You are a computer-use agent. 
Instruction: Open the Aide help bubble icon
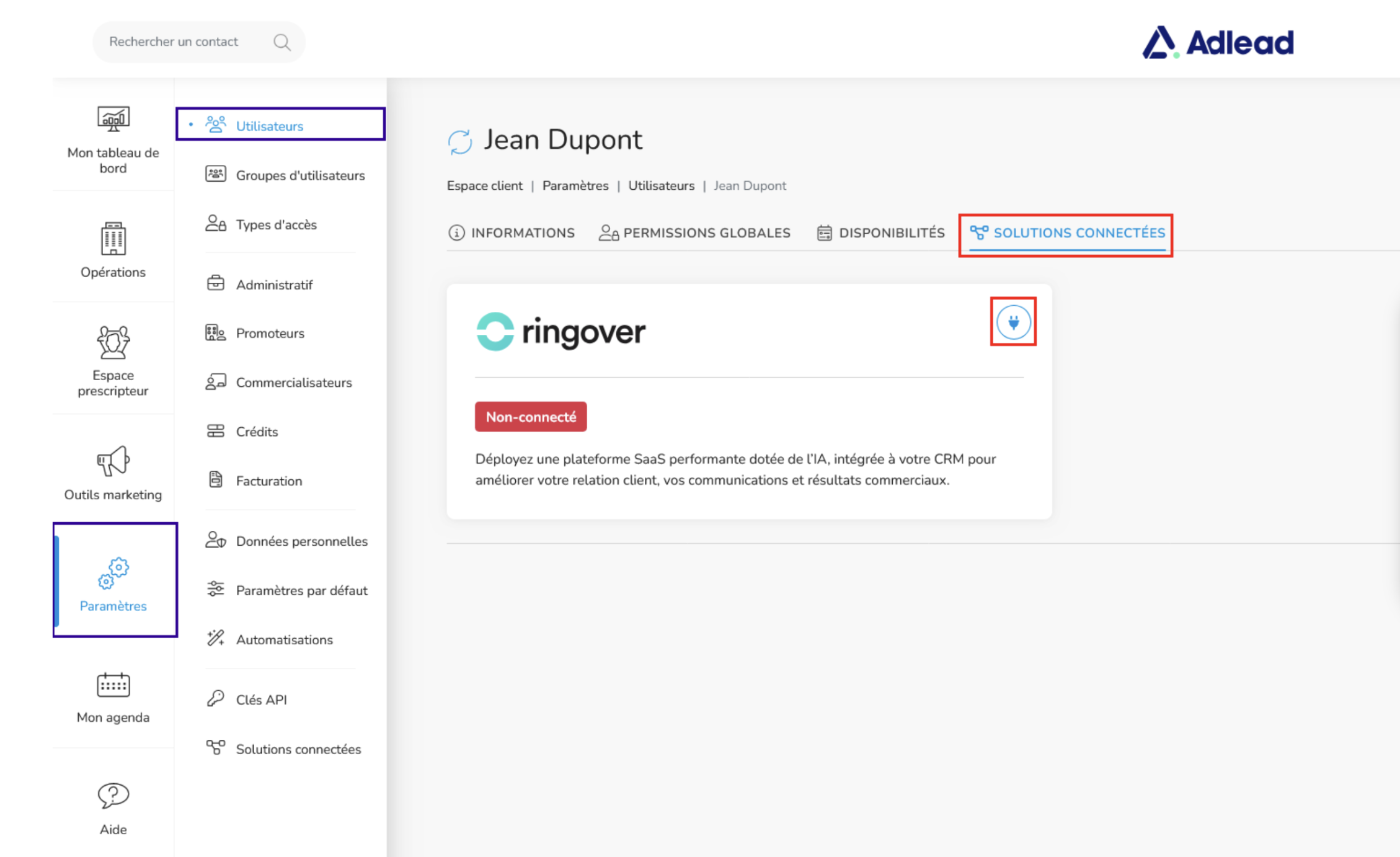tap(113, 796)
